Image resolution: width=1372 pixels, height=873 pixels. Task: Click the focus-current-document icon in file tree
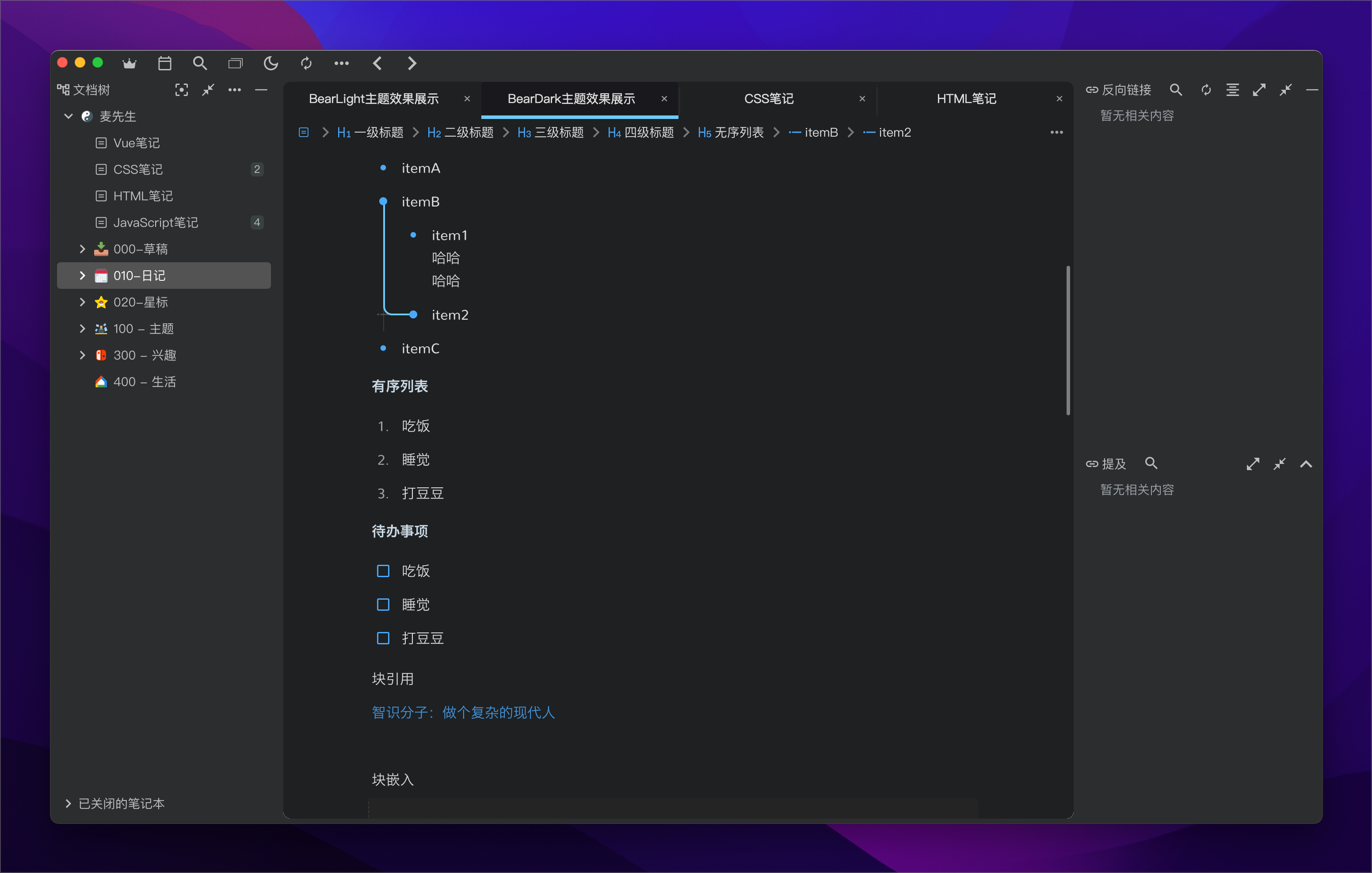pos(181,89)
